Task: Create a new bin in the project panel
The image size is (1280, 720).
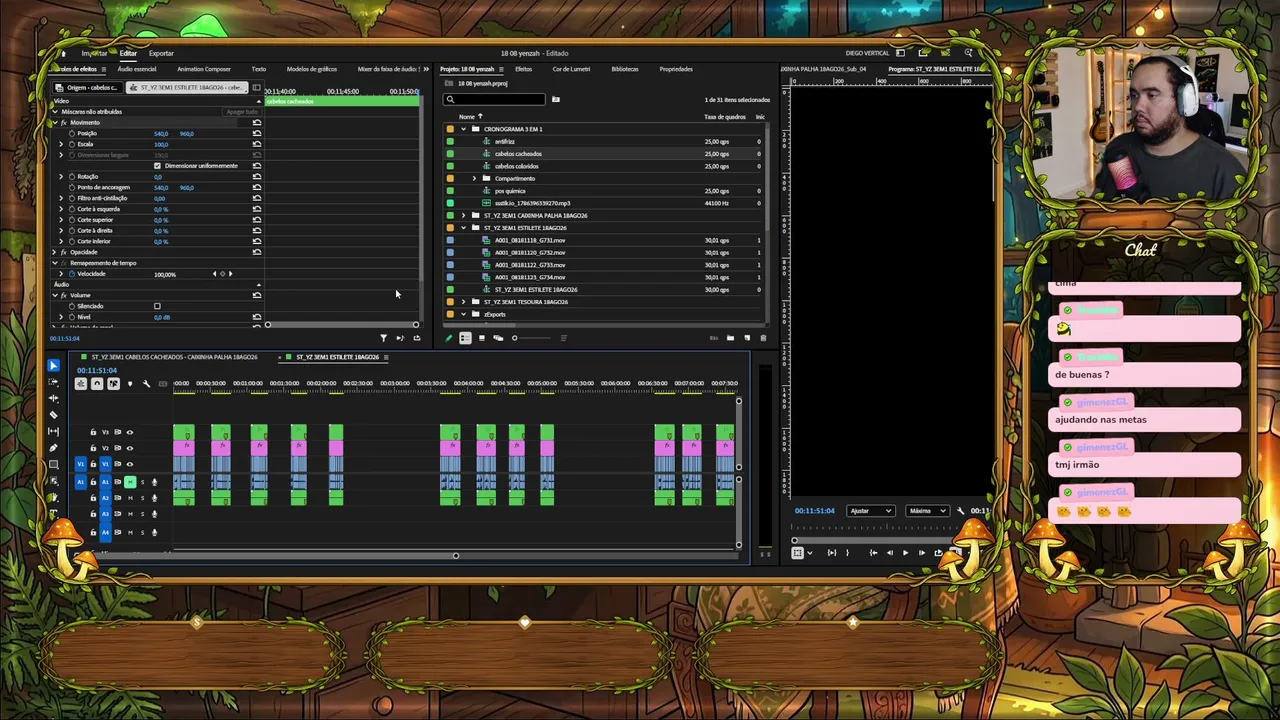Action: coord(730,338)
